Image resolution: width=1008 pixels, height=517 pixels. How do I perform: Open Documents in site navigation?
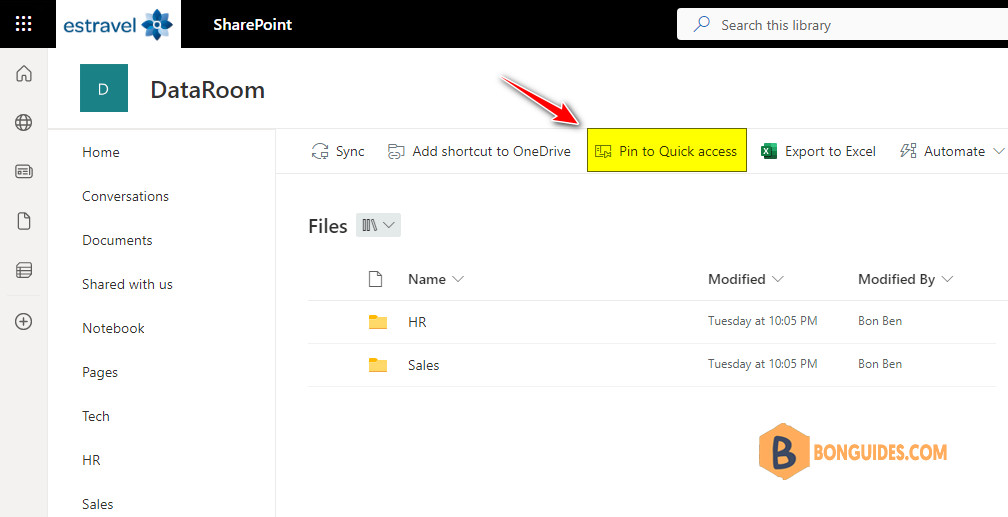pyautogui.click(x=117, y=240)
